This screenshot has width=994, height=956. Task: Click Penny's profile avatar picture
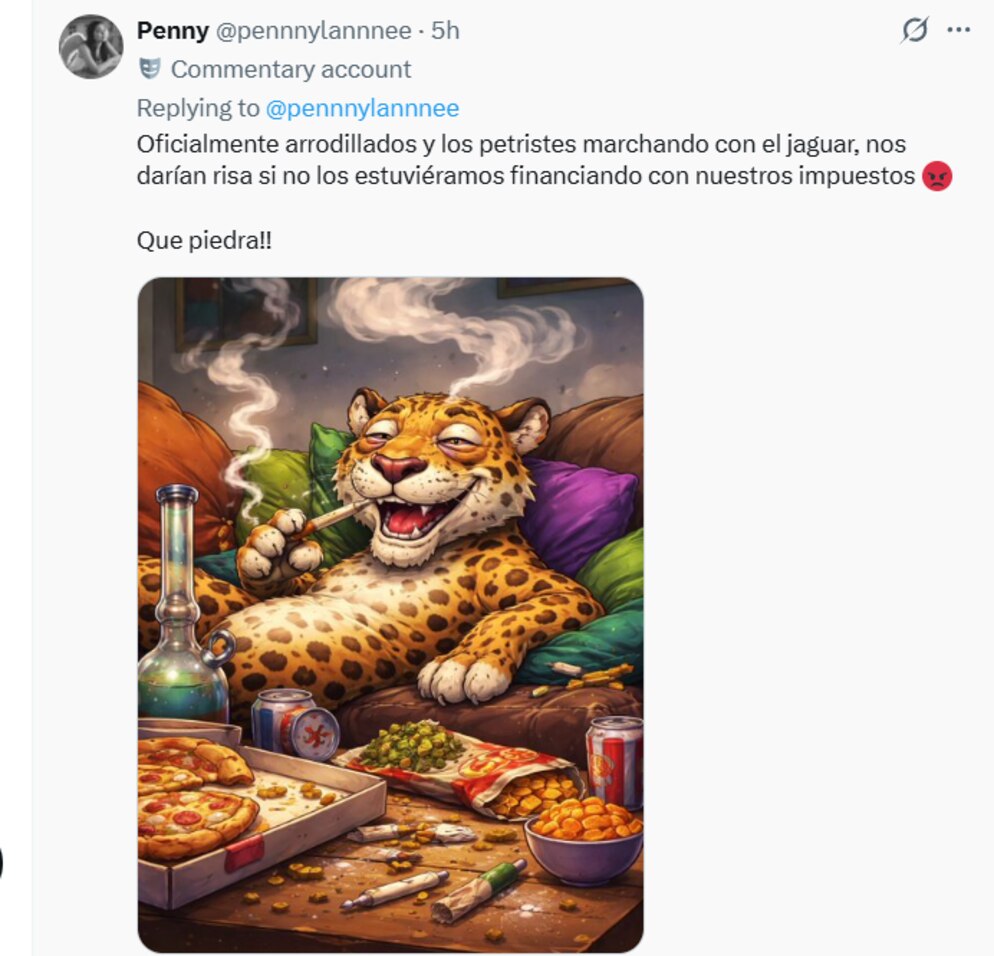[91, 47]
